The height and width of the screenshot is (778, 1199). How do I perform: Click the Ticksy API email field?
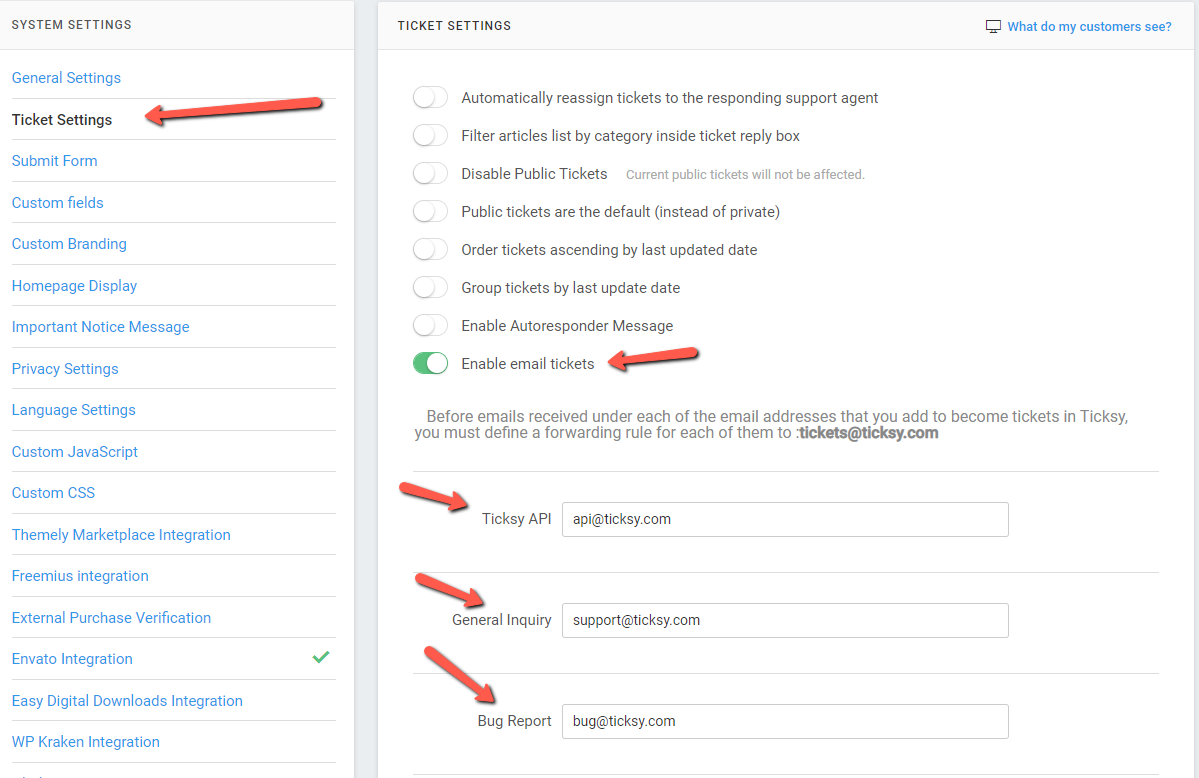point(785,519)
